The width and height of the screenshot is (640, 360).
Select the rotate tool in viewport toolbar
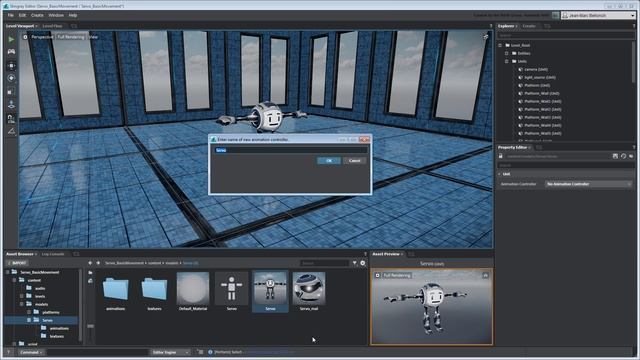(11, 78)
